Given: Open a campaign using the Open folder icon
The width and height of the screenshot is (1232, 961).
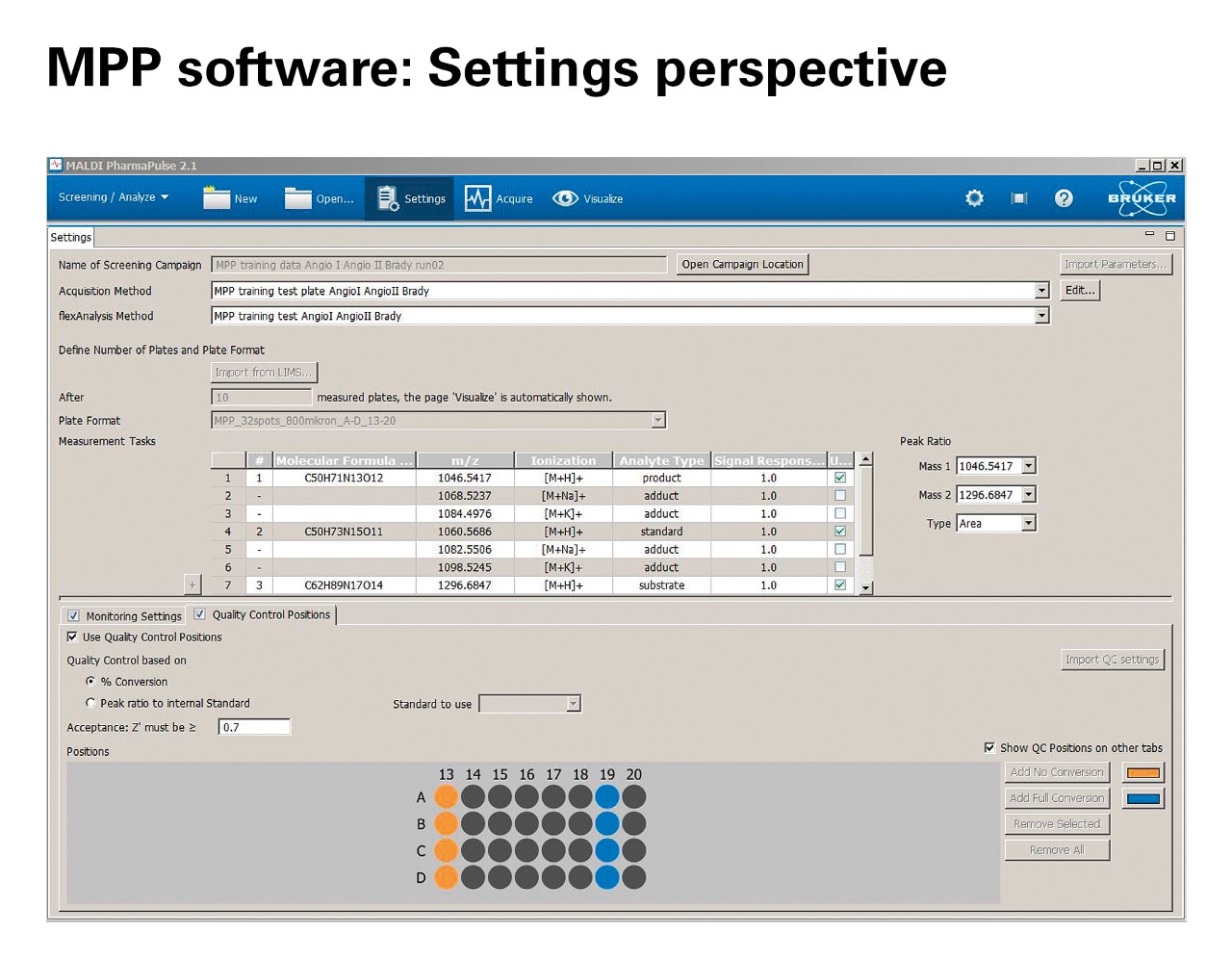Looking at the screenshot, I should pyautogui.click(x=298, y=197).
